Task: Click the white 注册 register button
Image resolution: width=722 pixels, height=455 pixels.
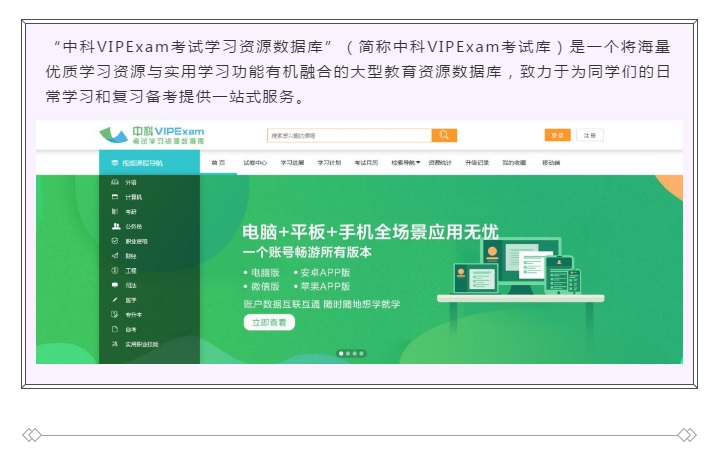Action: pyautogui.click(x=590, y=135)
